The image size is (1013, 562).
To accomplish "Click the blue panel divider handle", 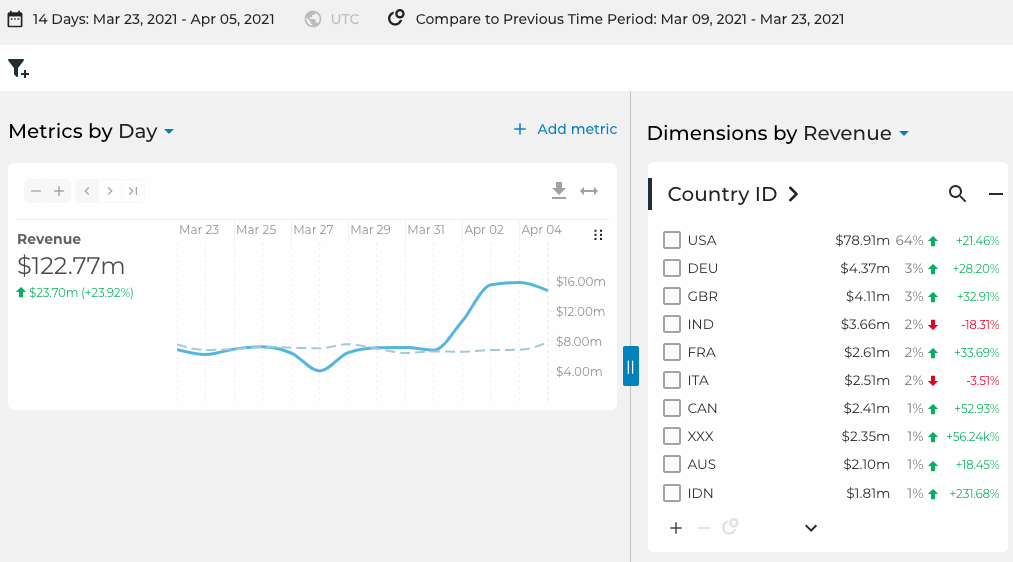I will [x=631, y=366].
